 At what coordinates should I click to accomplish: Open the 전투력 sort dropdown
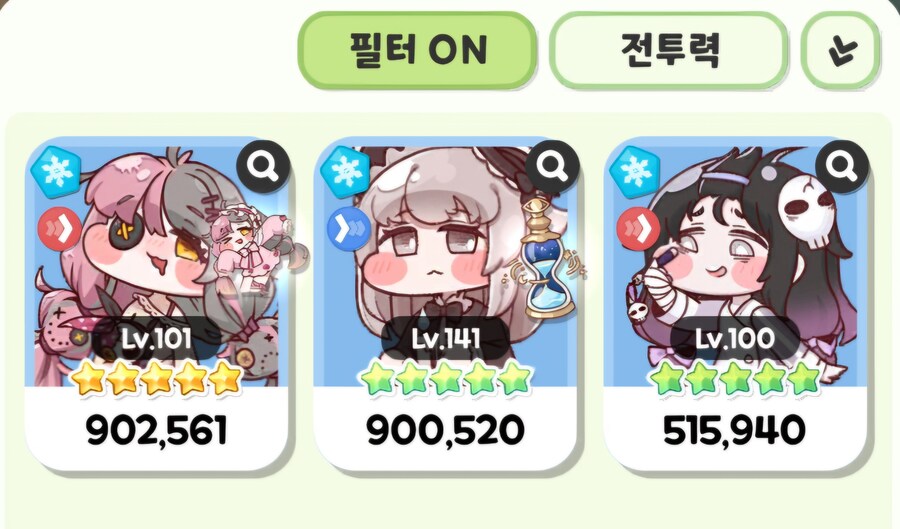point(669,49)
